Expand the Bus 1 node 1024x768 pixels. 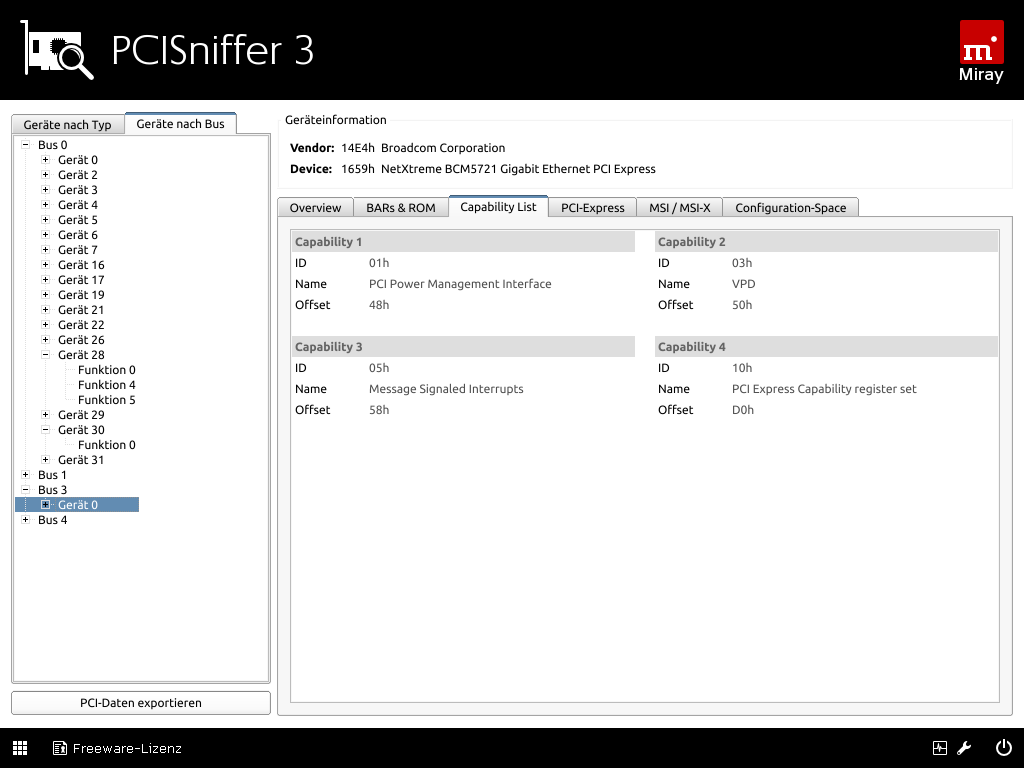tap(25, 475)
